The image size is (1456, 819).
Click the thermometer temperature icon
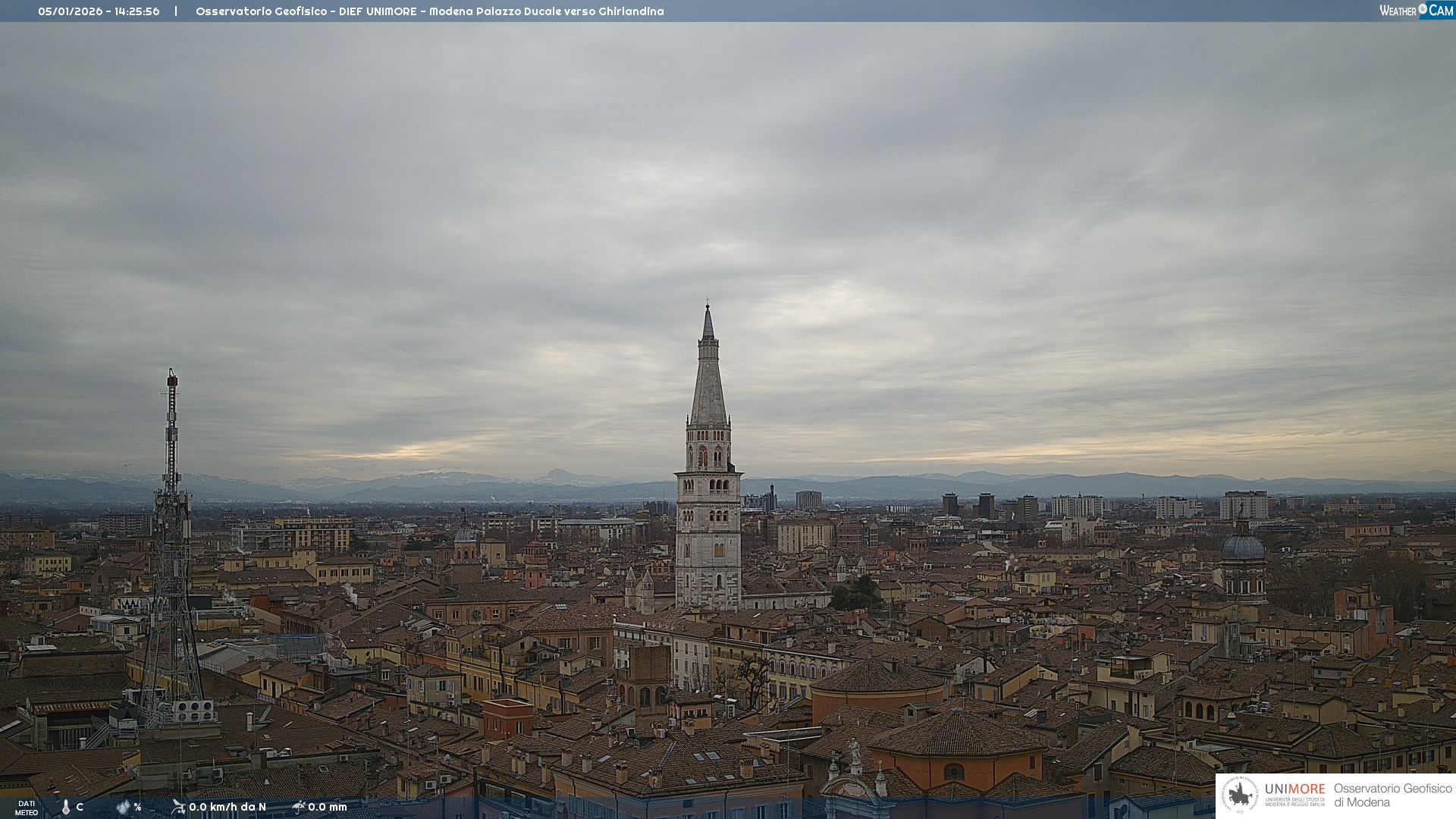click(x=66, y=807)
